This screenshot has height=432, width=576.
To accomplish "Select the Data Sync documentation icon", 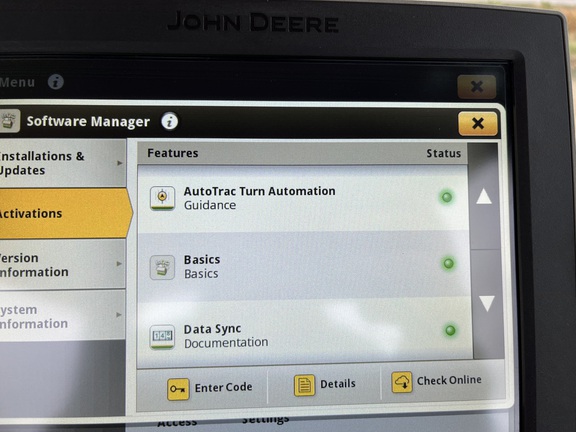I will tap(162, 336).
